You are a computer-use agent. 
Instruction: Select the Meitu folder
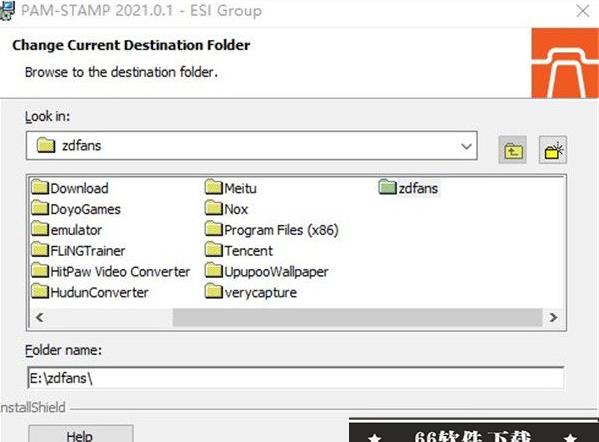pos(231,188)
